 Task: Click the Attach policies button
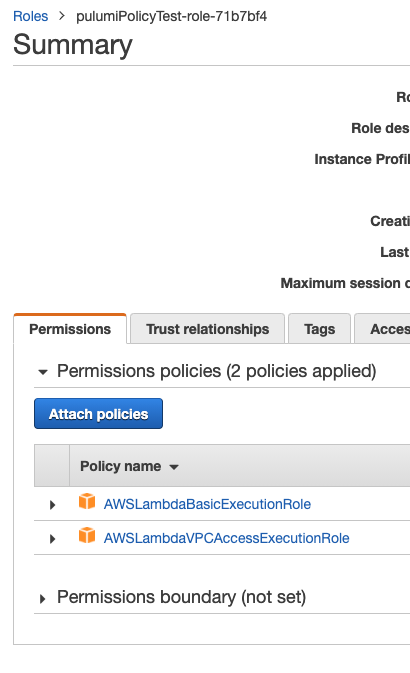pyautogui.click(x=98, y=413)
